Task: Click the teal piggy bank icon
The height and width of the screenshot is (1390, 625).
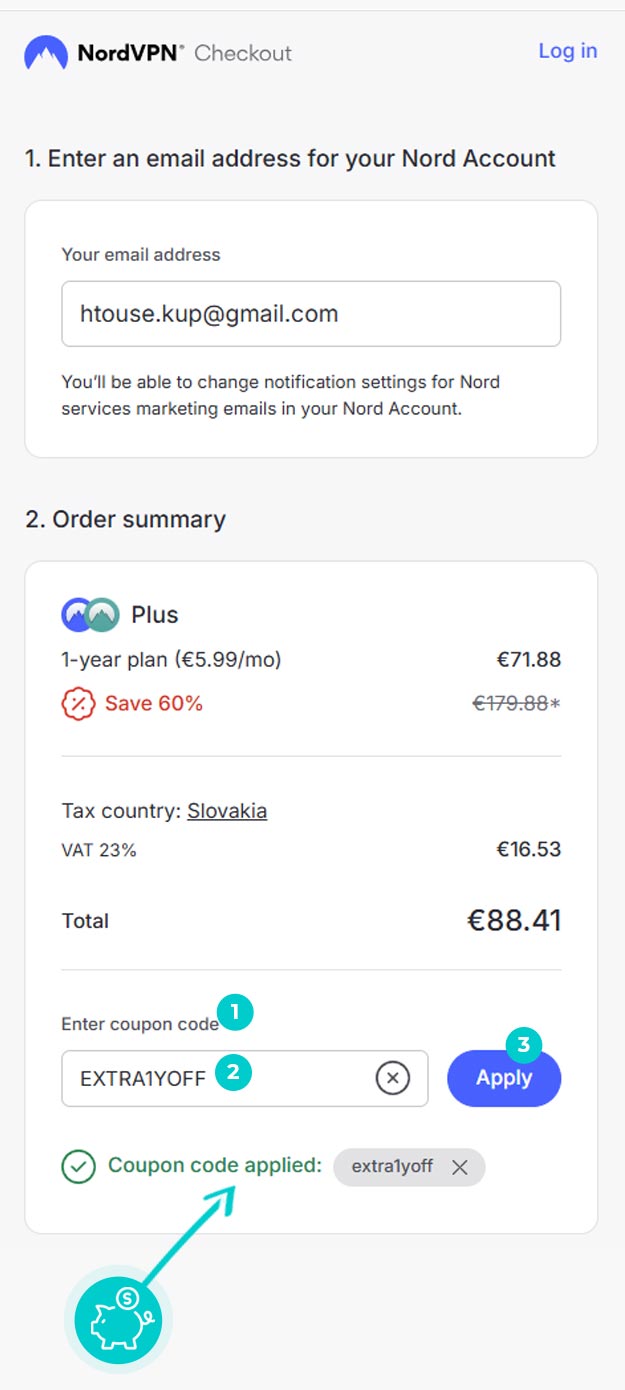Action: (119, 1319)
